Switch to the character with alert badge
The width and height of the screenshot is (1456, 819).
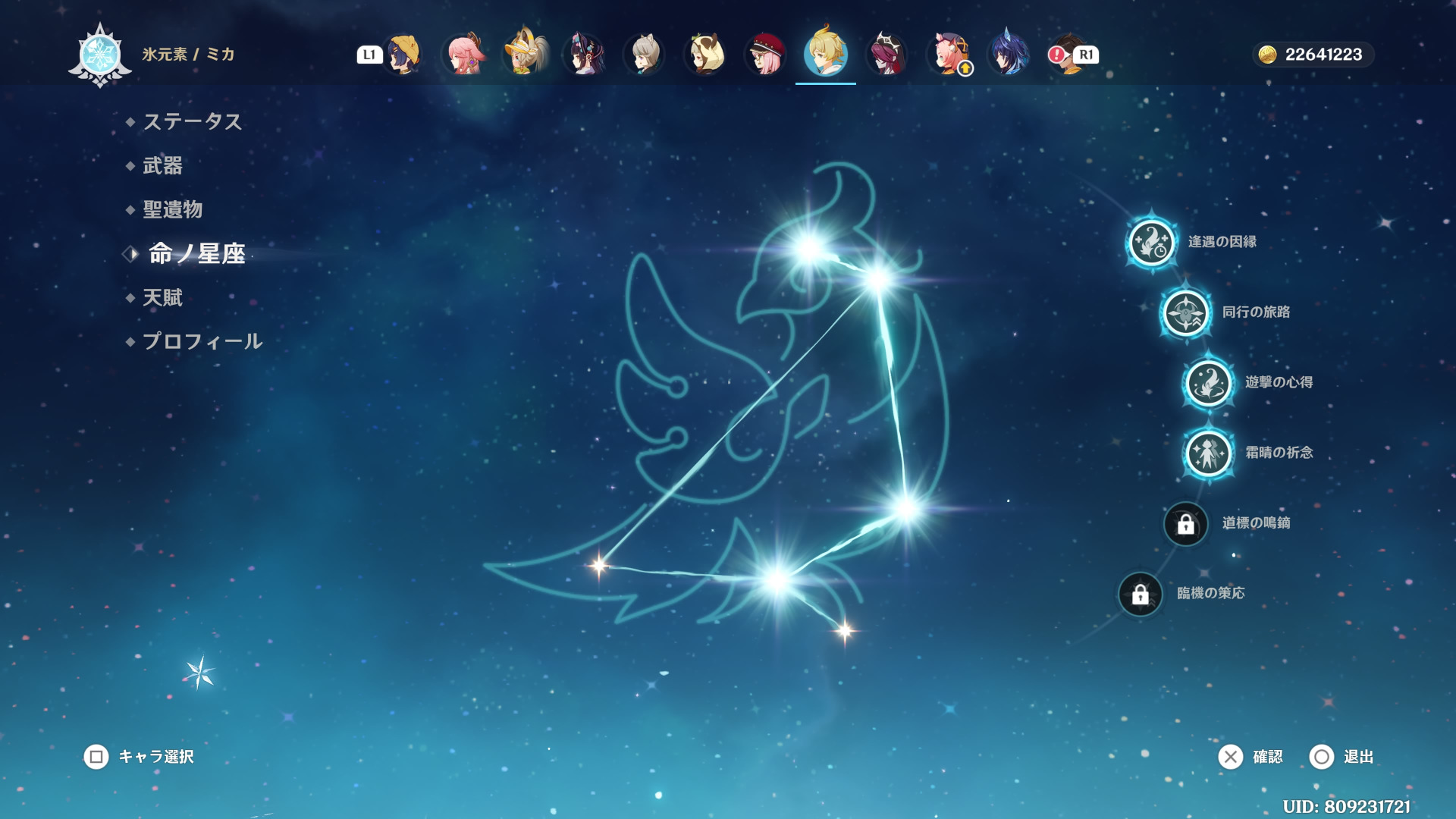tap(1068, 55)
